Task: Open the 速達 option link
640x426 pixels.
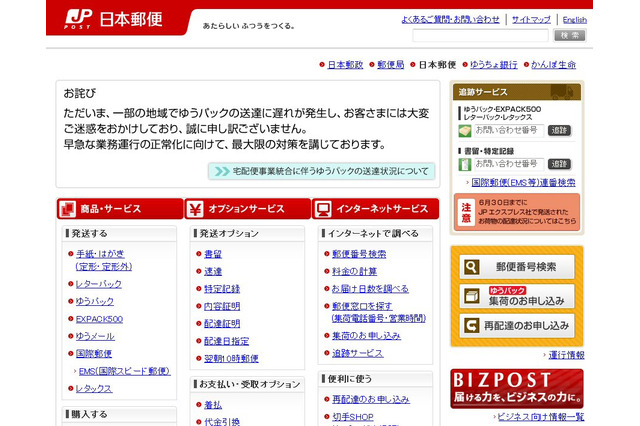Action: tap(213, 271)
